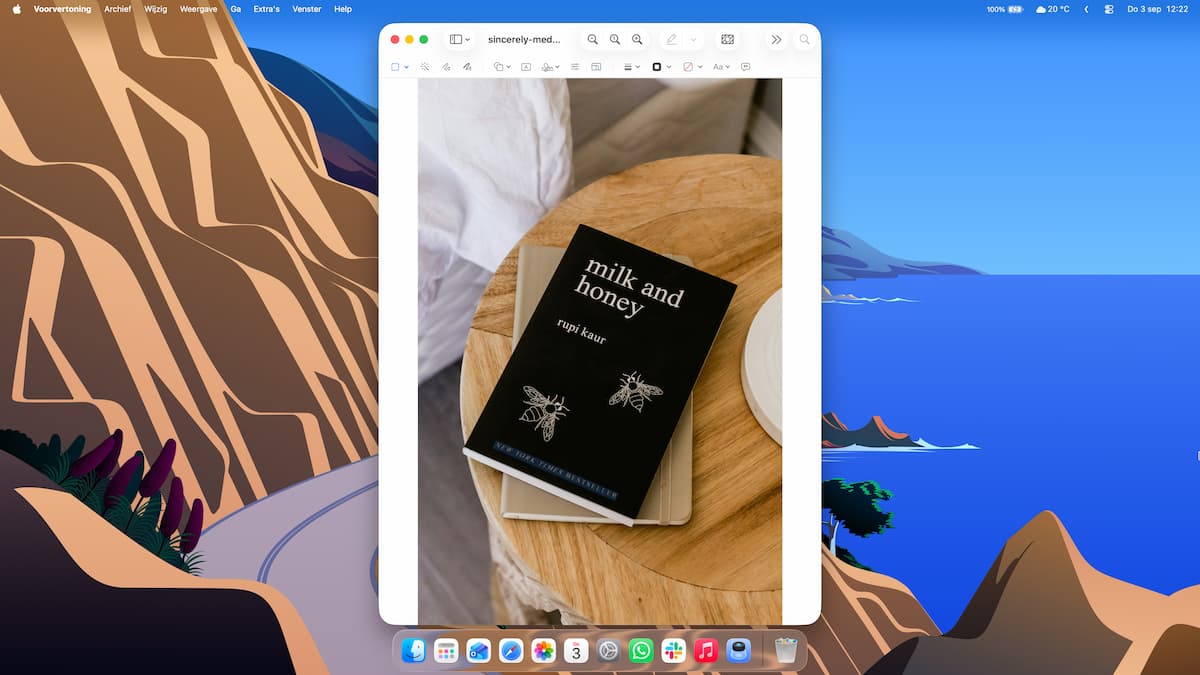Open the border color swatch menu

click(661, 67)
